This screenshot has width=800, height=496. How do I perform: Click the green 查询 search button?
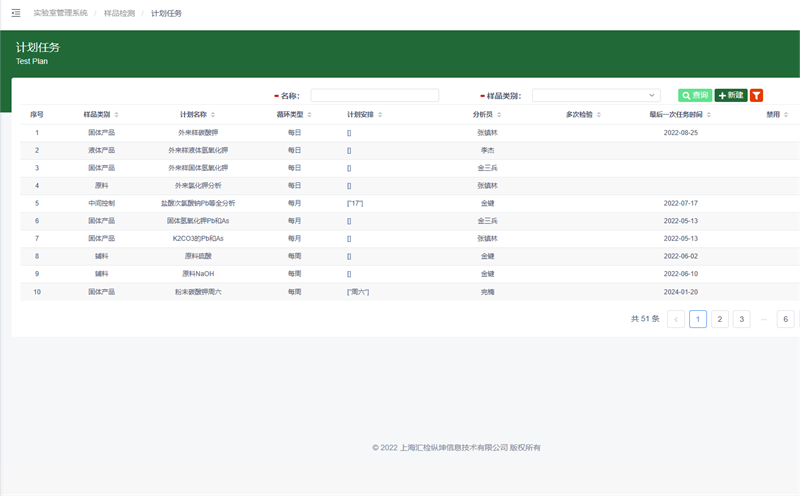tap(694, 95)
